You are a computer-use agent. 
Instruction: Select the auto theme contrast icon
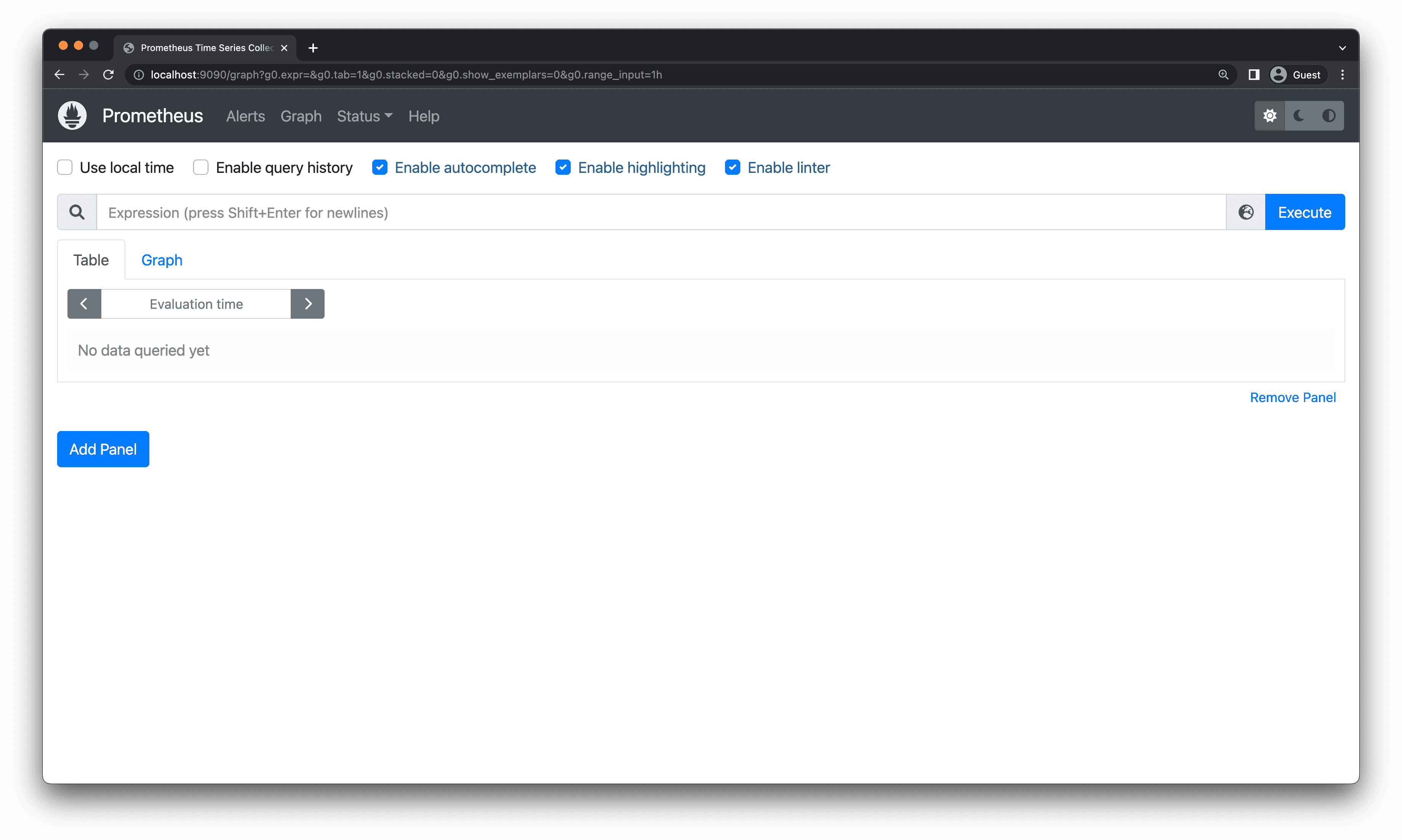[1329, 115]
